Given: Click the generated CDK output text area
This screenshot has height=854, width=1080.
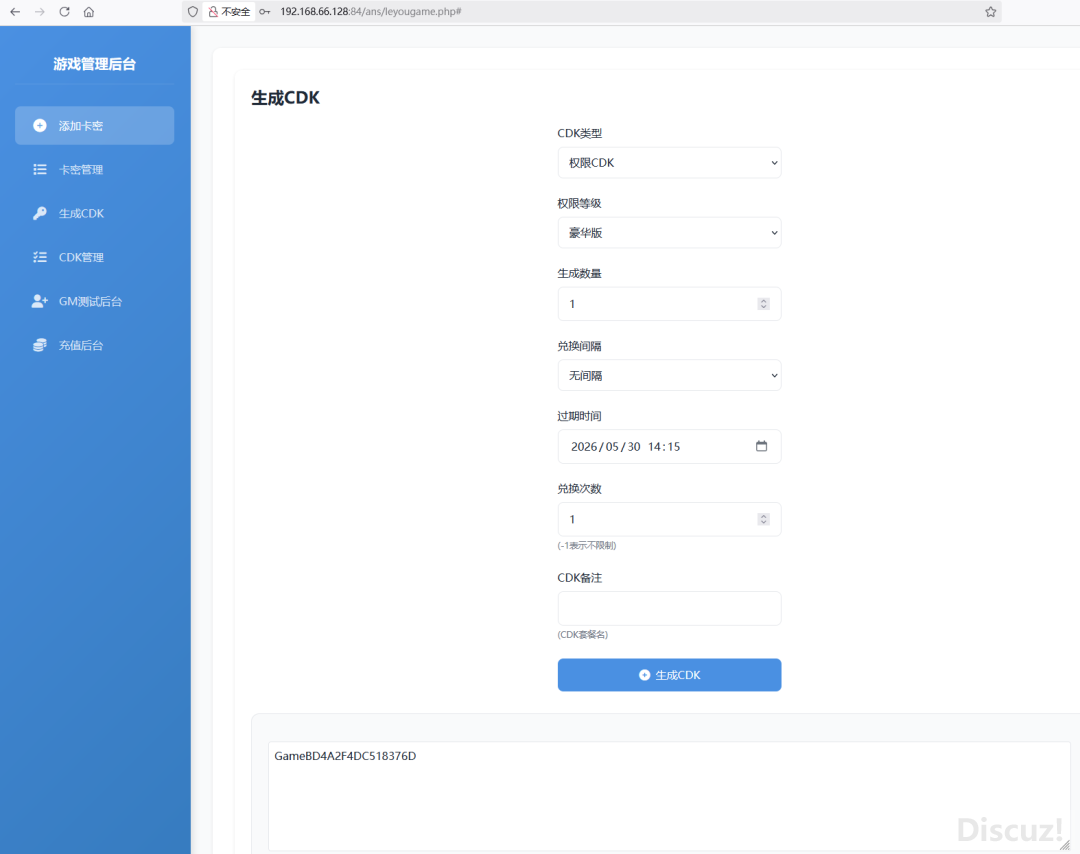Looking at the screenshot, I should point(668,796).
